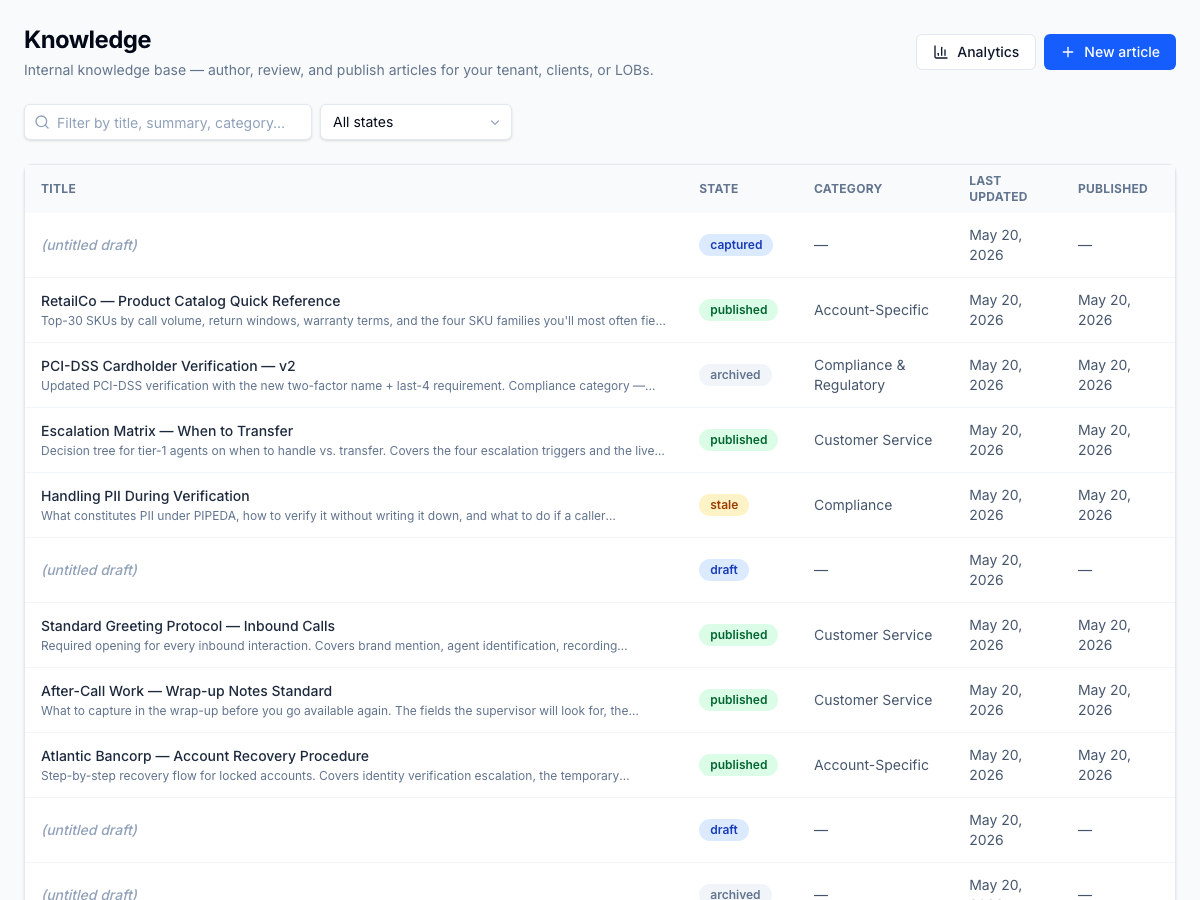Click Atlantic Bancorp row's published badge
The width and height of the screenshot is (1200, 900).
[738, 765]
